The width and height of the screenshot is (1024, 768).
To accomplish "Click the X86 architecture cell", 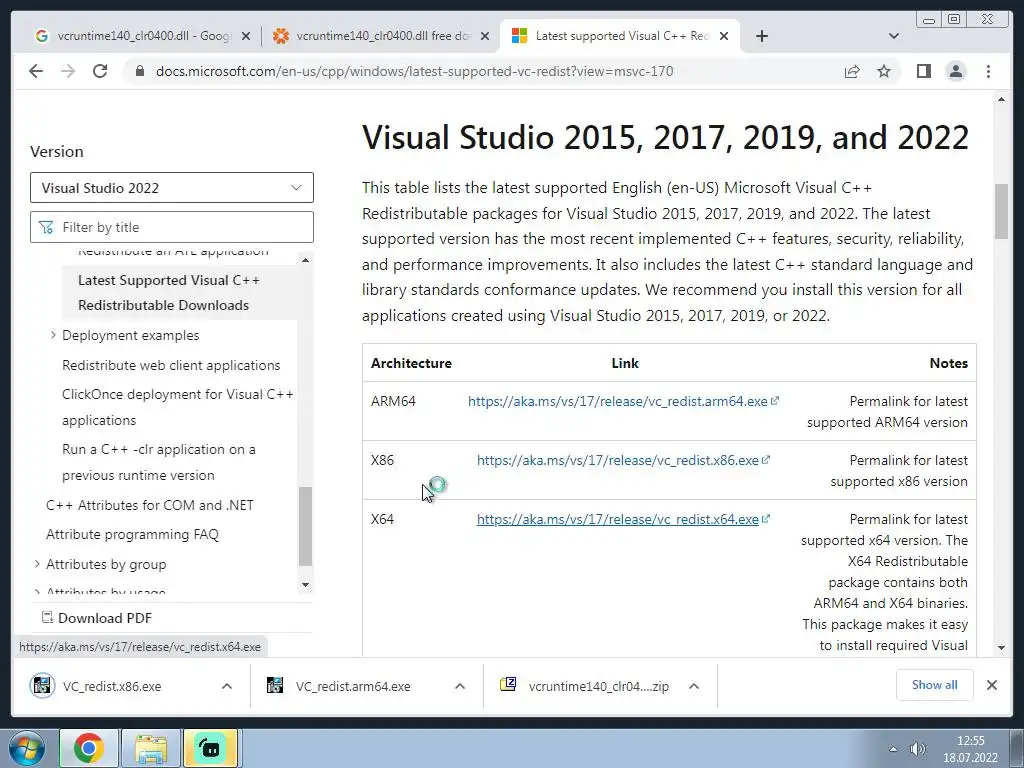I will (x=382, y=460).
